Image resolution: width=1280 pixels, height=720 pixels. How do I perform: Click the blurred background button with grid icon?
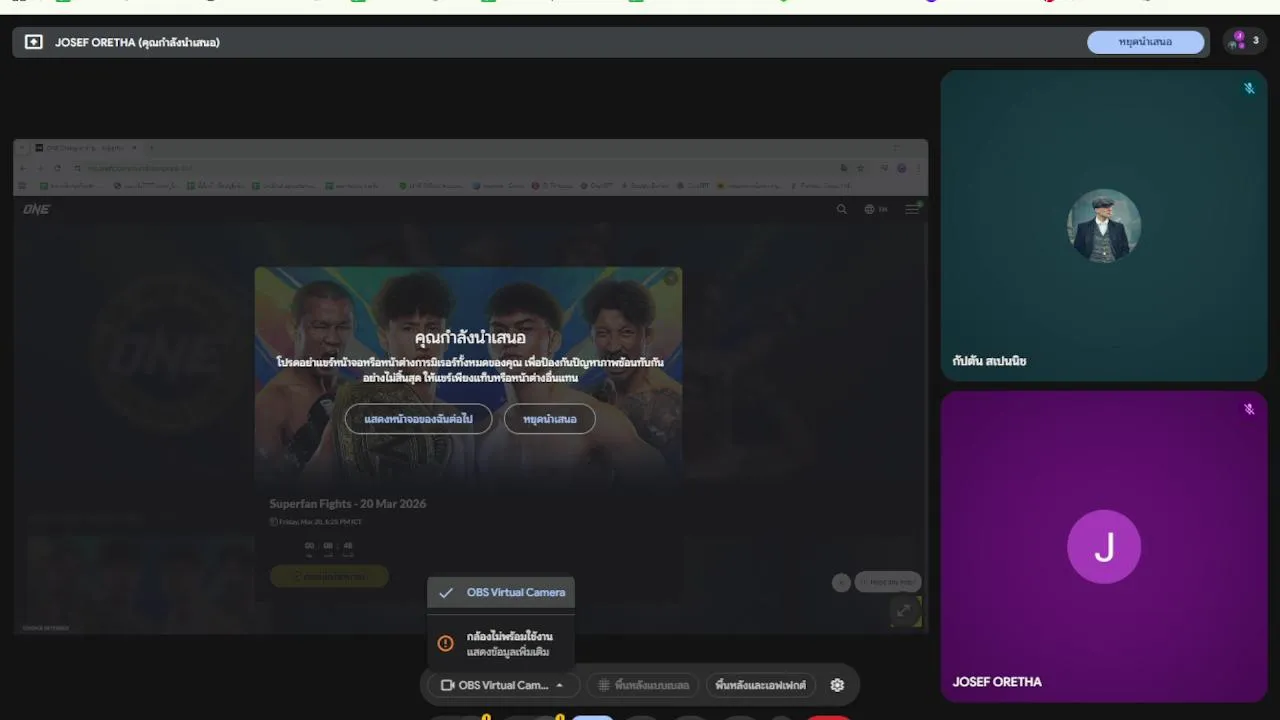pos(643,685)
